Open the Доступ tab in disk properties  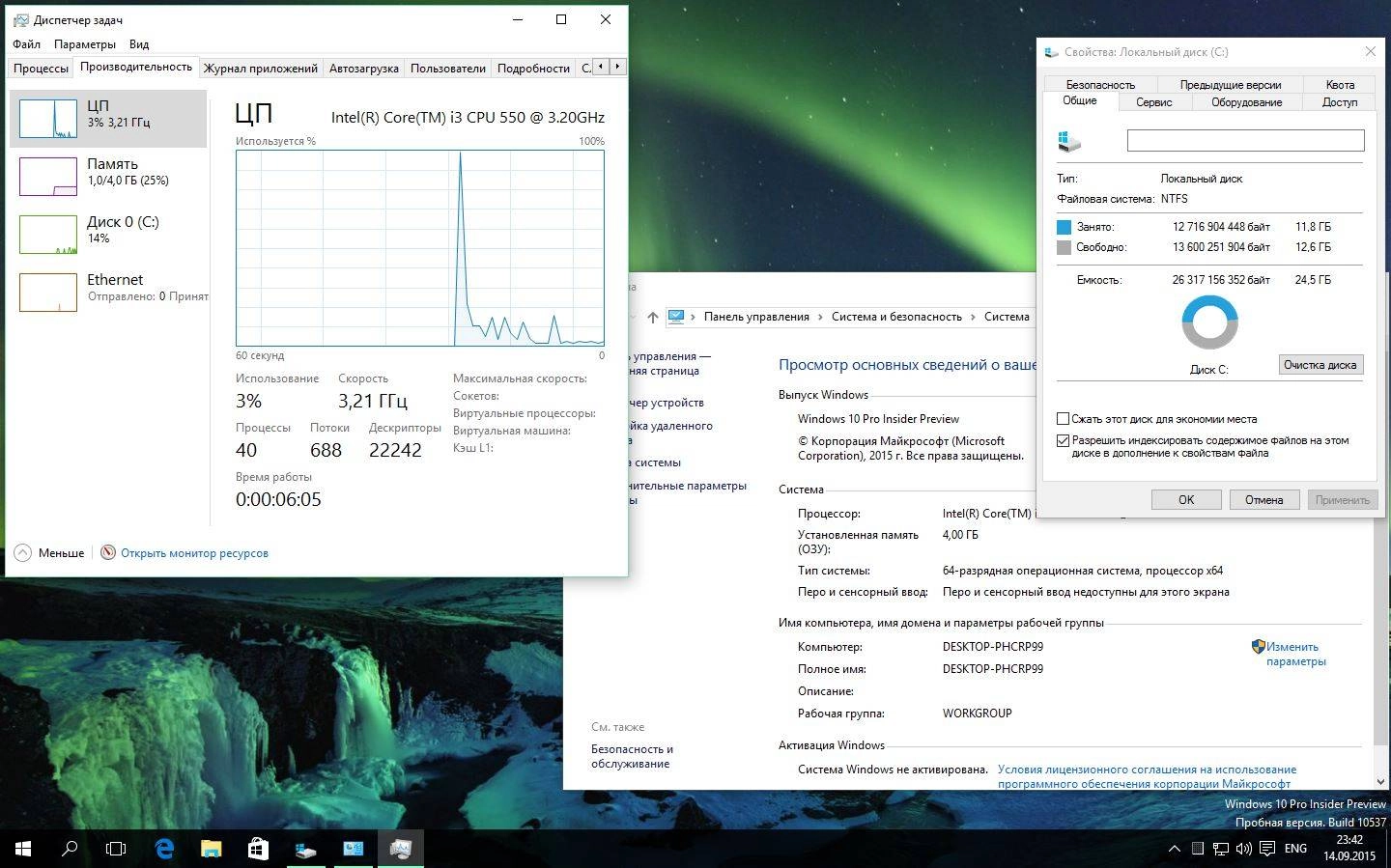pos(1340,102)
